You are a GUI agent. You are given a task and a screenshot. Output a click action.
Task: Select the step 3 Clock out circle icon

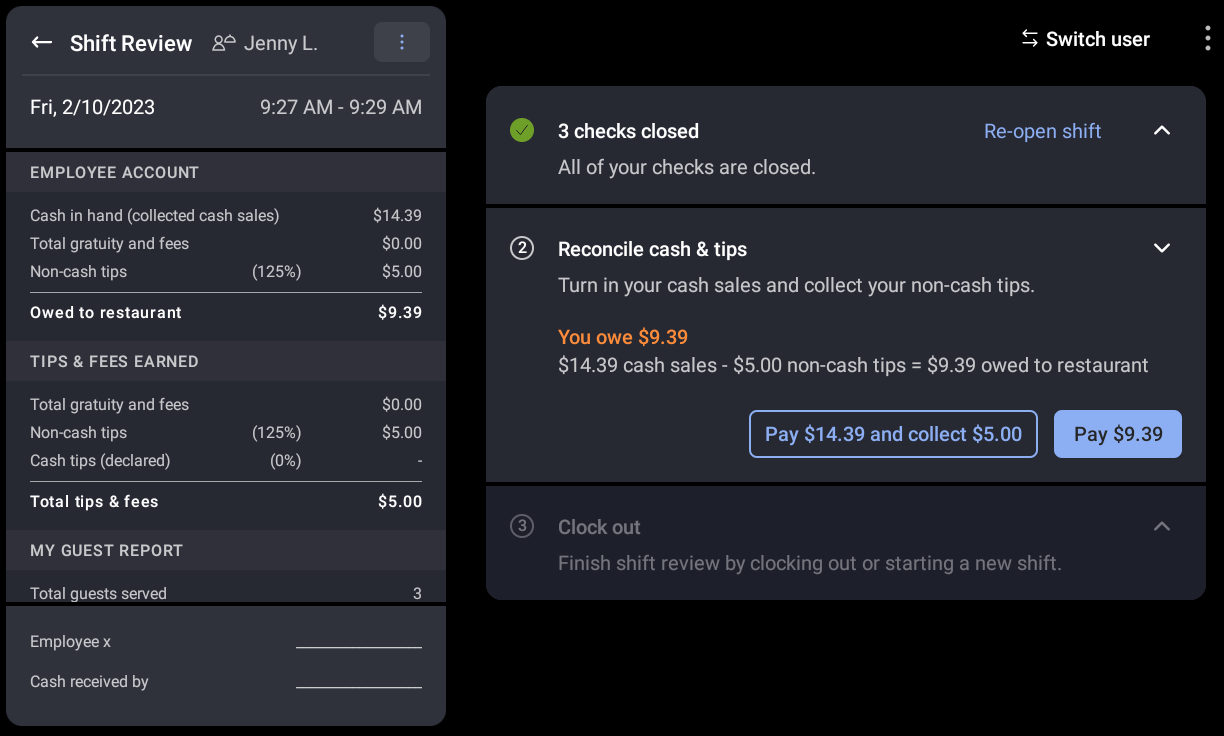pos(521,527)
